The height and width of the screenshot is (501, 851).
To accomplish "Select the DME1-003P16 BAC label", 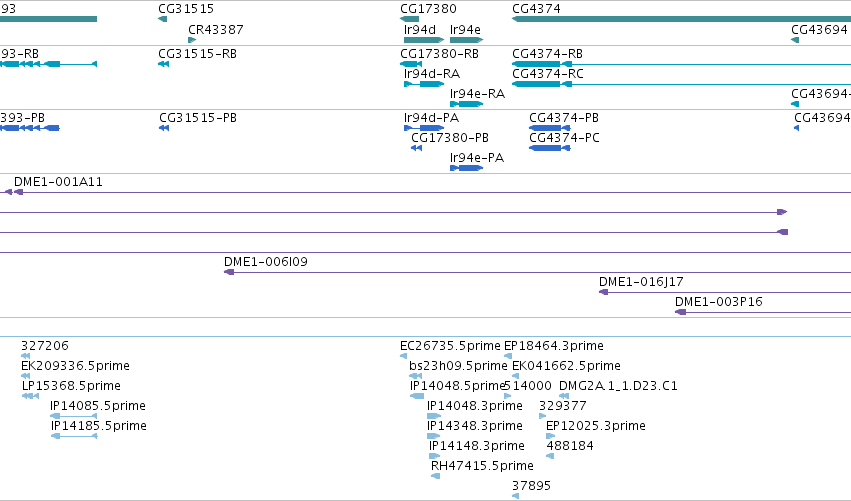I will [719, 302].
